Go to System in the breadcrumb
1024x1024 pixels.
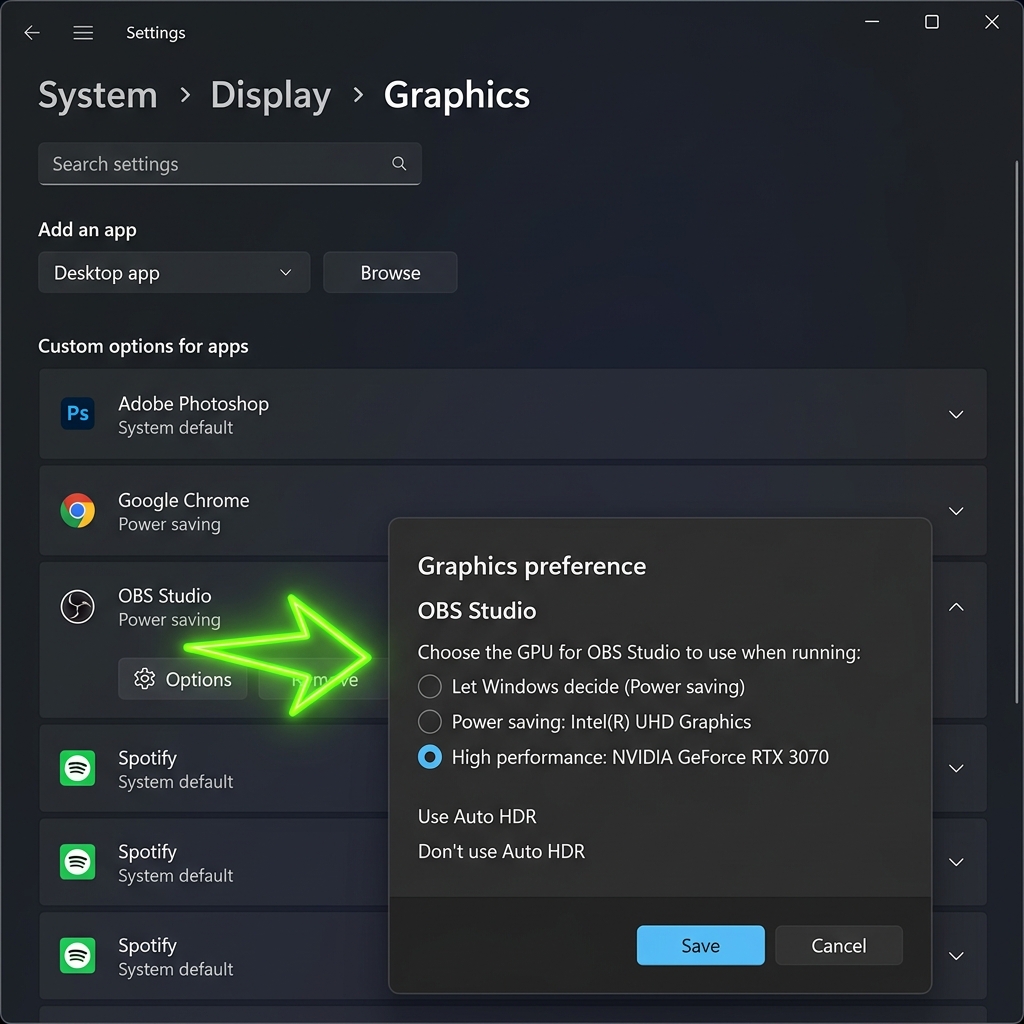coord(98,95)
